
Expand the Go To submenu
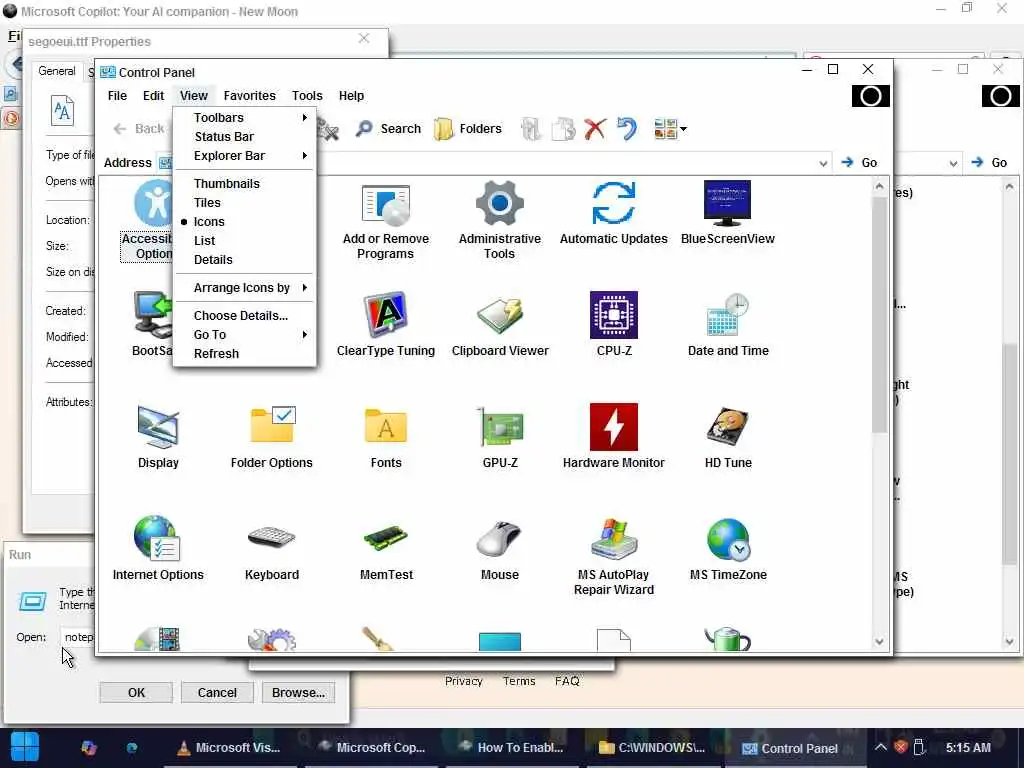pyautogui.click(x=244, y=334)
